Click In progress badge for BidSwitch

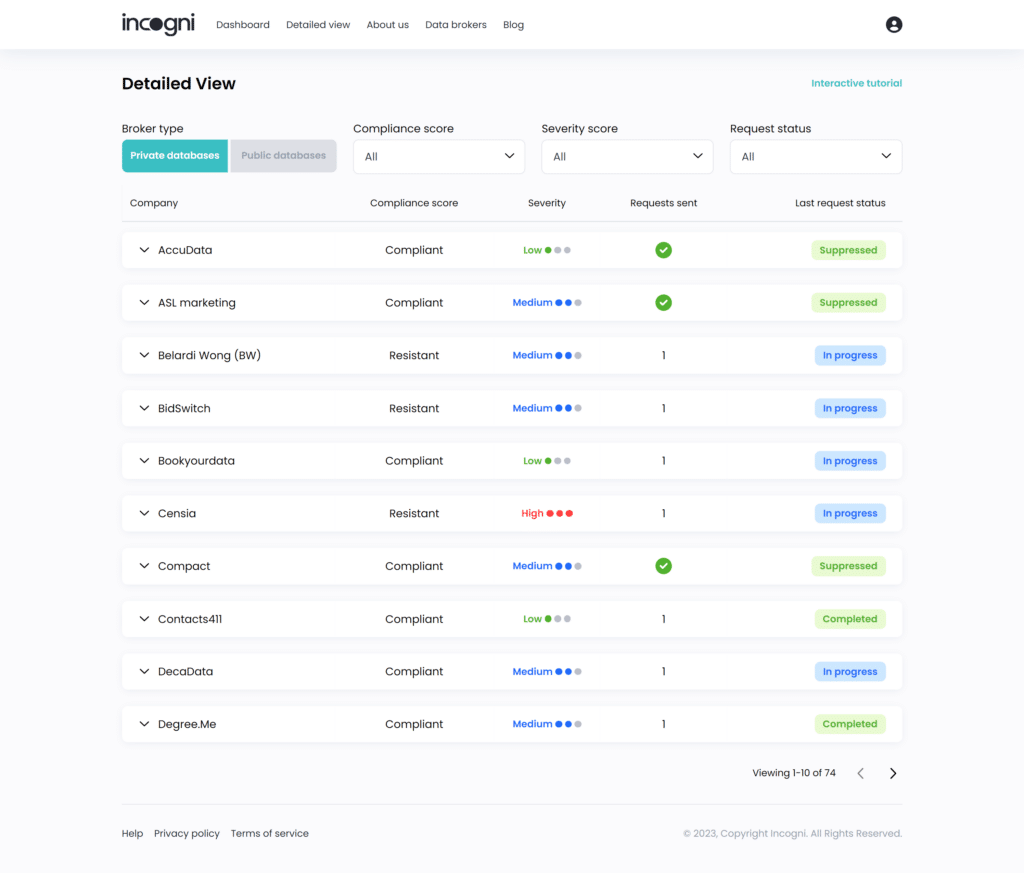click(850, 408)
